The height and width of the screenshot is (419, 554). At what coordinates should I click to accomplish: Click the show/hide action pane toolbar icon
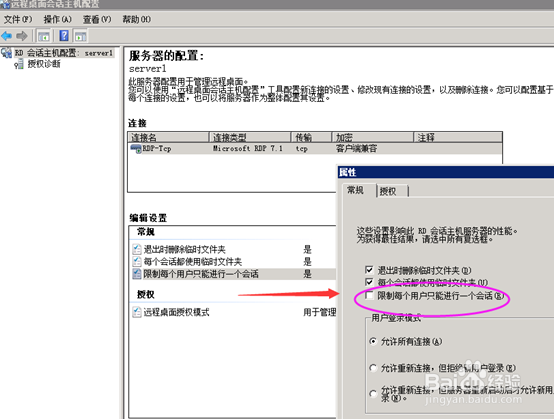81,36
